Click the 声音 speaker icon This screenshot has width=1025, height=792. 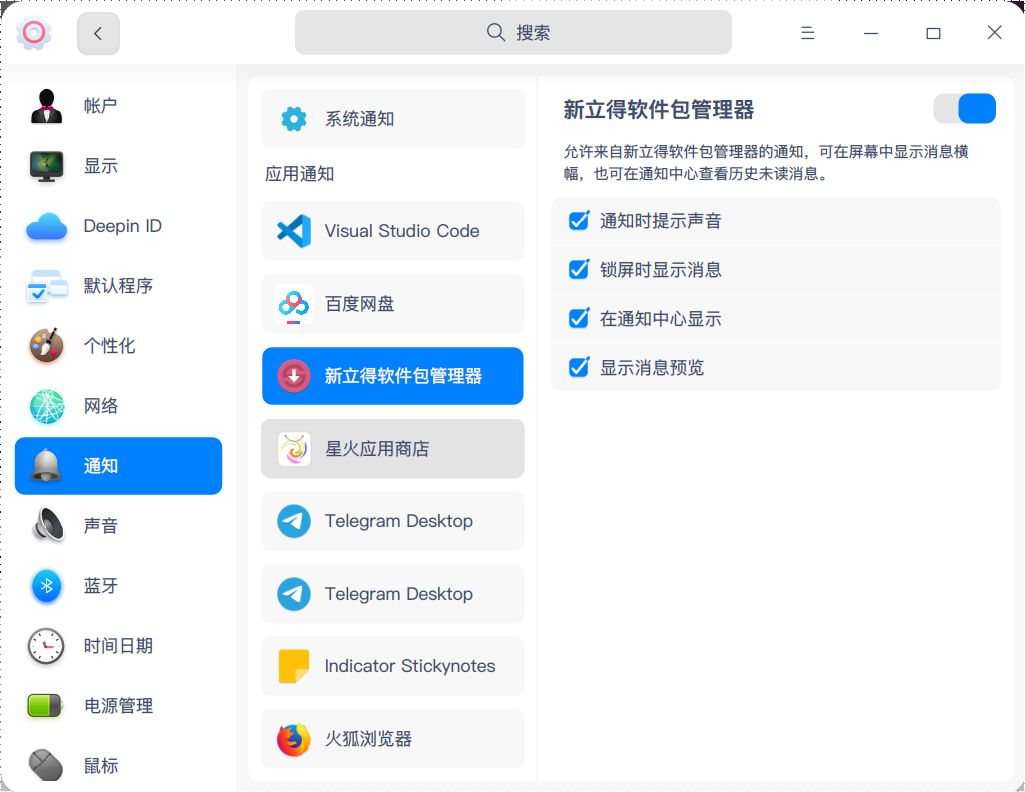point(48,525)
